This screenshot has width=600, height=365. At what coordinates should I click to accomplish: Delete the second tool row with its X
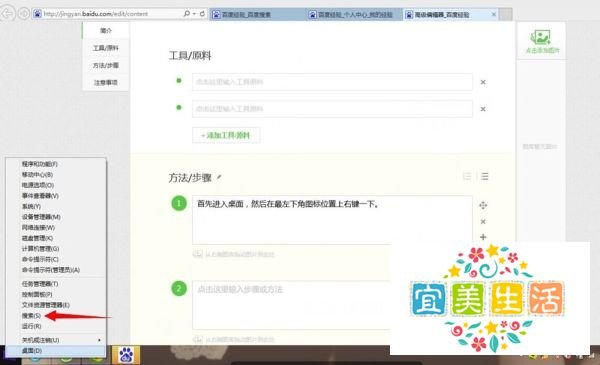point(483,109)
